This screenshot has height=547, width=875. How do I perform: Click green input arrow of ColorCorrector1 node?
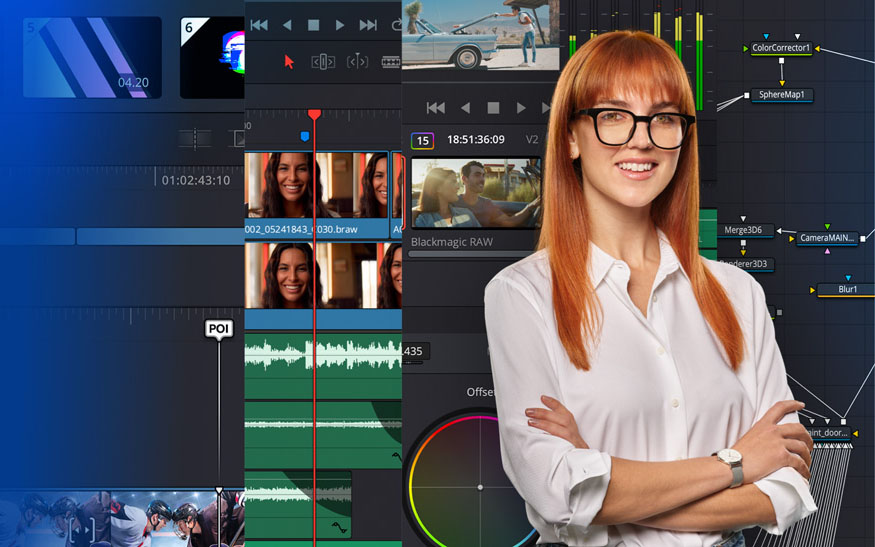[746, 49]
